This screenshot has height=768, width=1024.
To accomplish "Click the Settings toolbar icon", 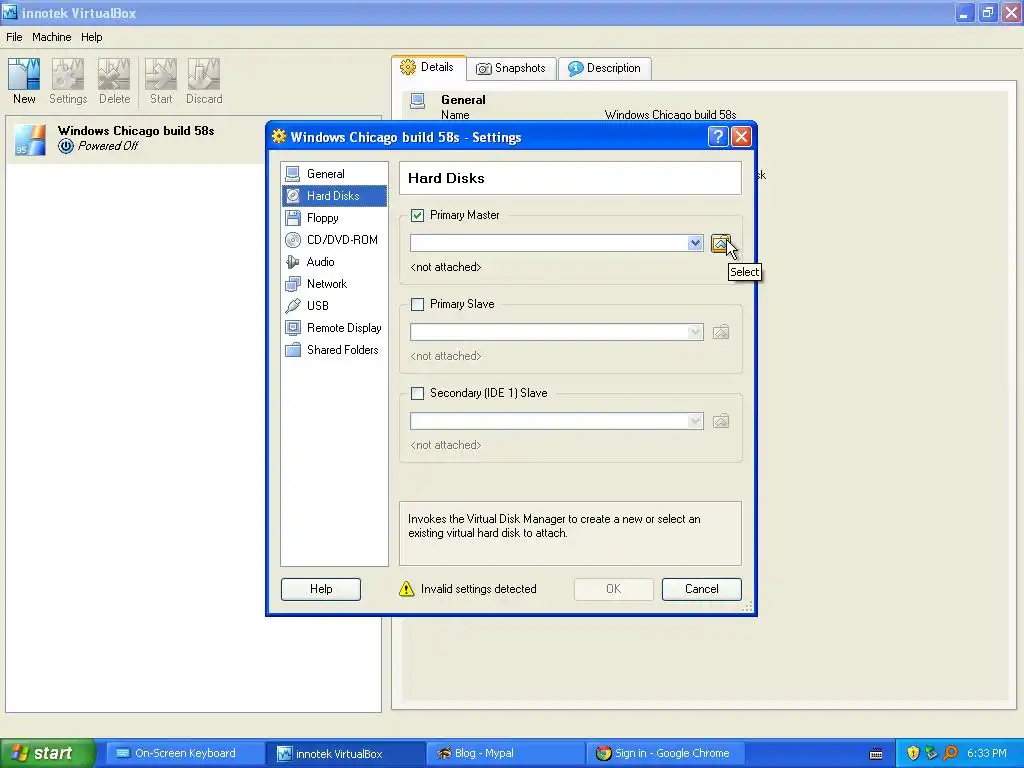I will point(68,81).
